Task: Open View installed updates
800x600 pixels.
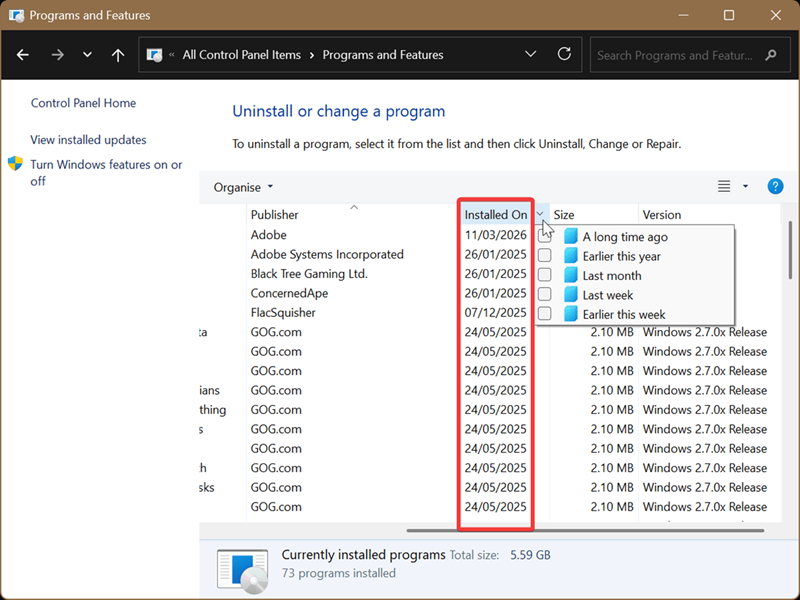Action: [x=88, y=140]
